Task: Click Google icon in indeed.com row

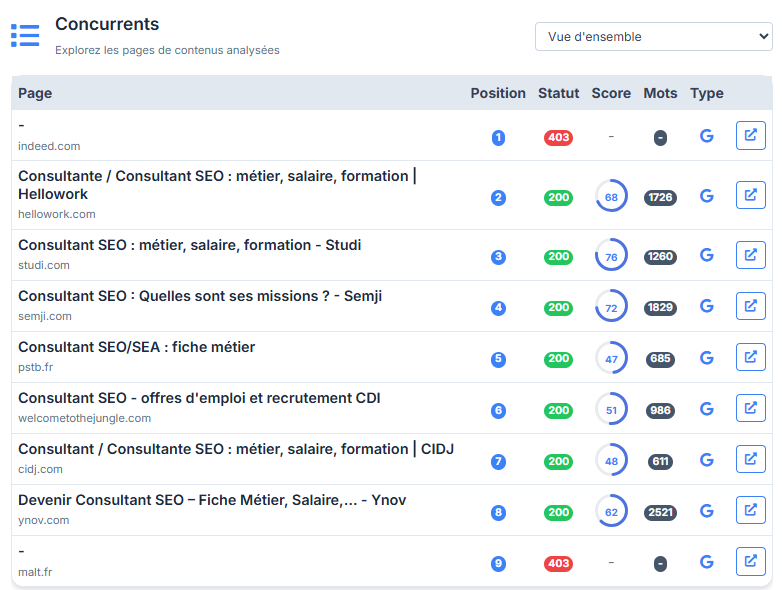Action: pos(707,136)
